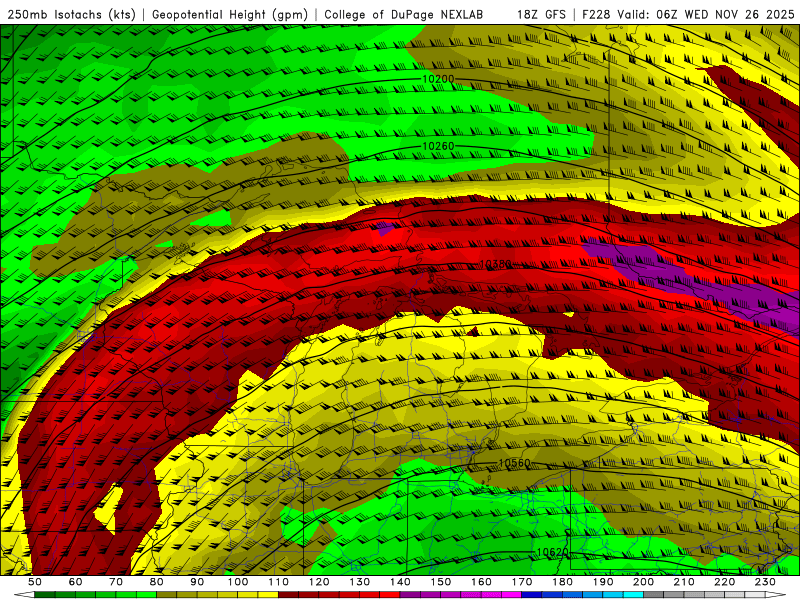Click the colorbar label 170
This screenshot has width=800, height=600.
click(x=521, y=582)
